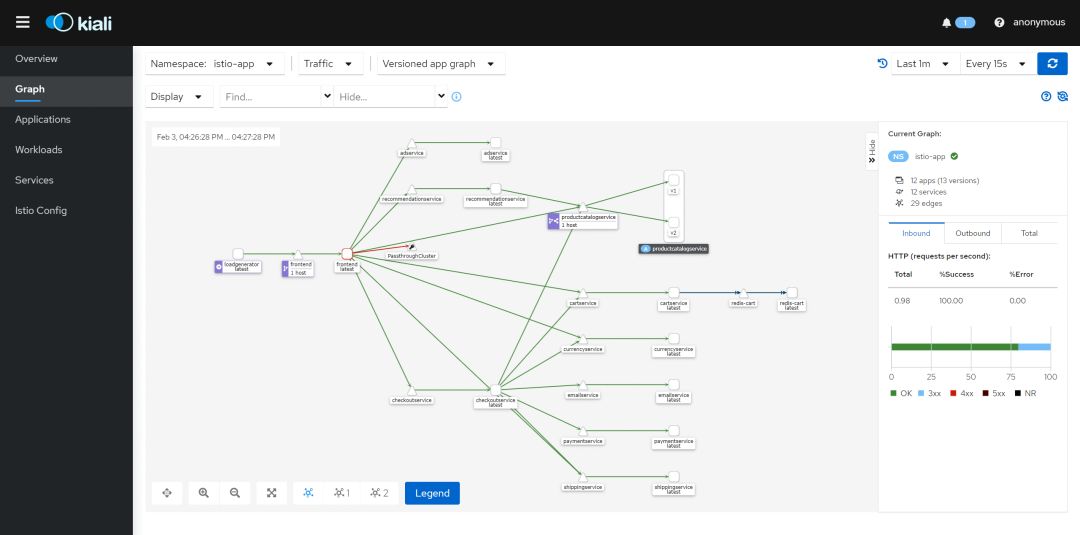Click the blue Legend button
1080x535 pixels.
pyautogui.click(x=432, y=493)
